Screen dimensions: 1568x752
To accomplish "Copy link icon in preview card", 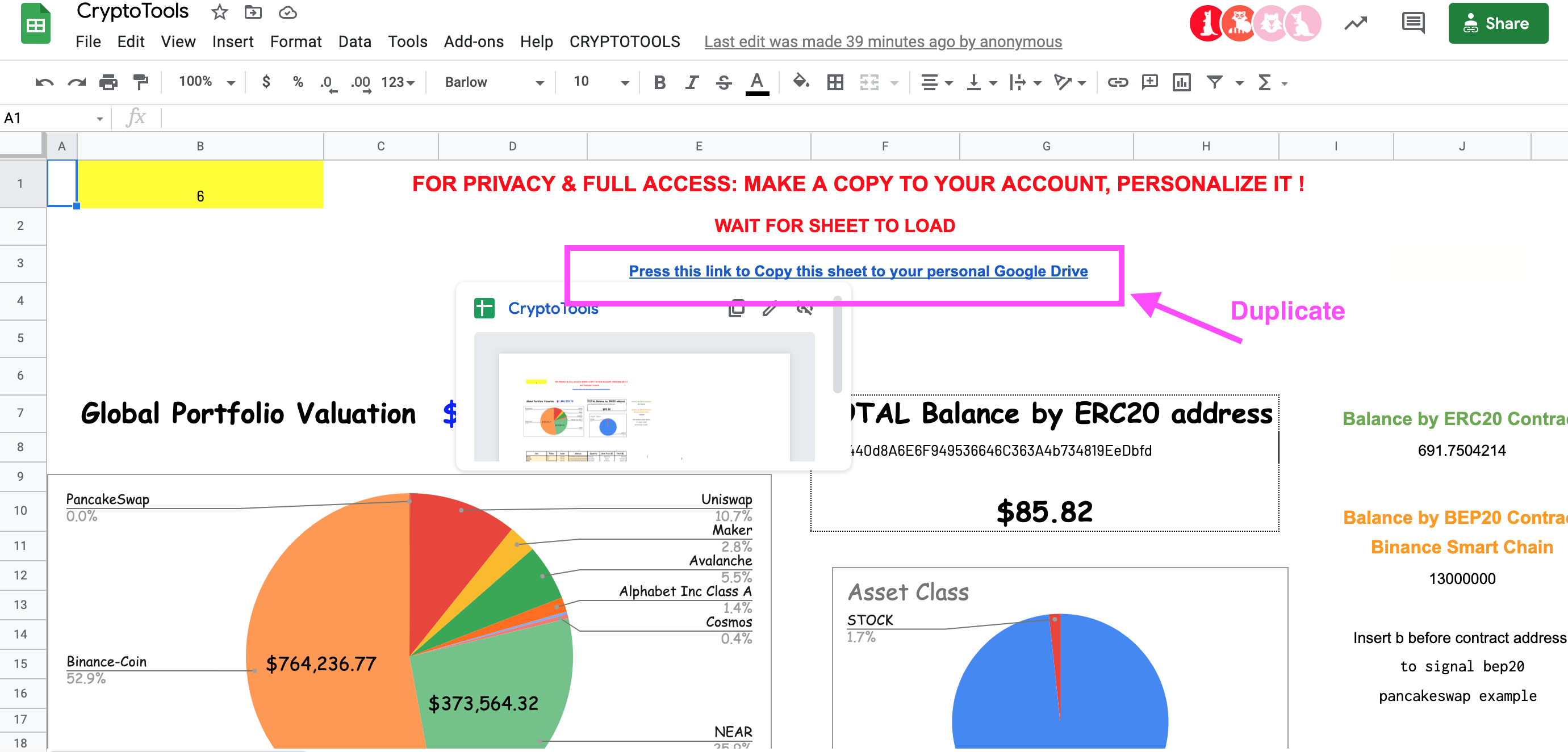I will click(737, 309).
